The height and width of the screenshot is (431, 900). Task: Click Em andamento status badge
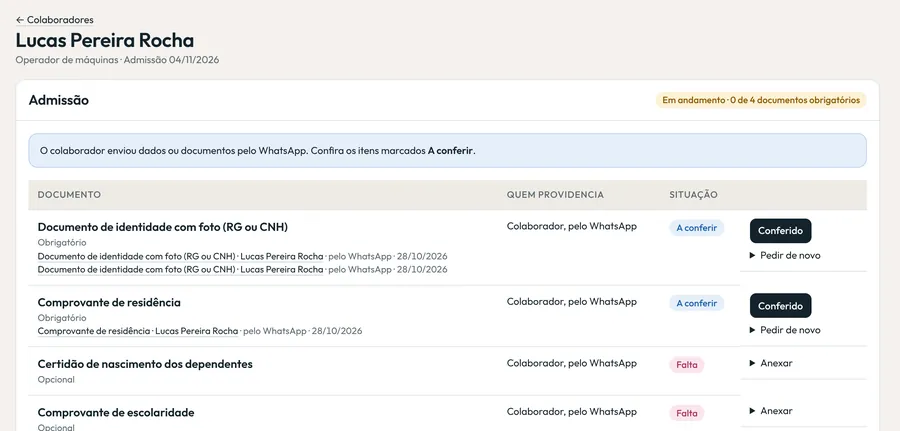761,100
